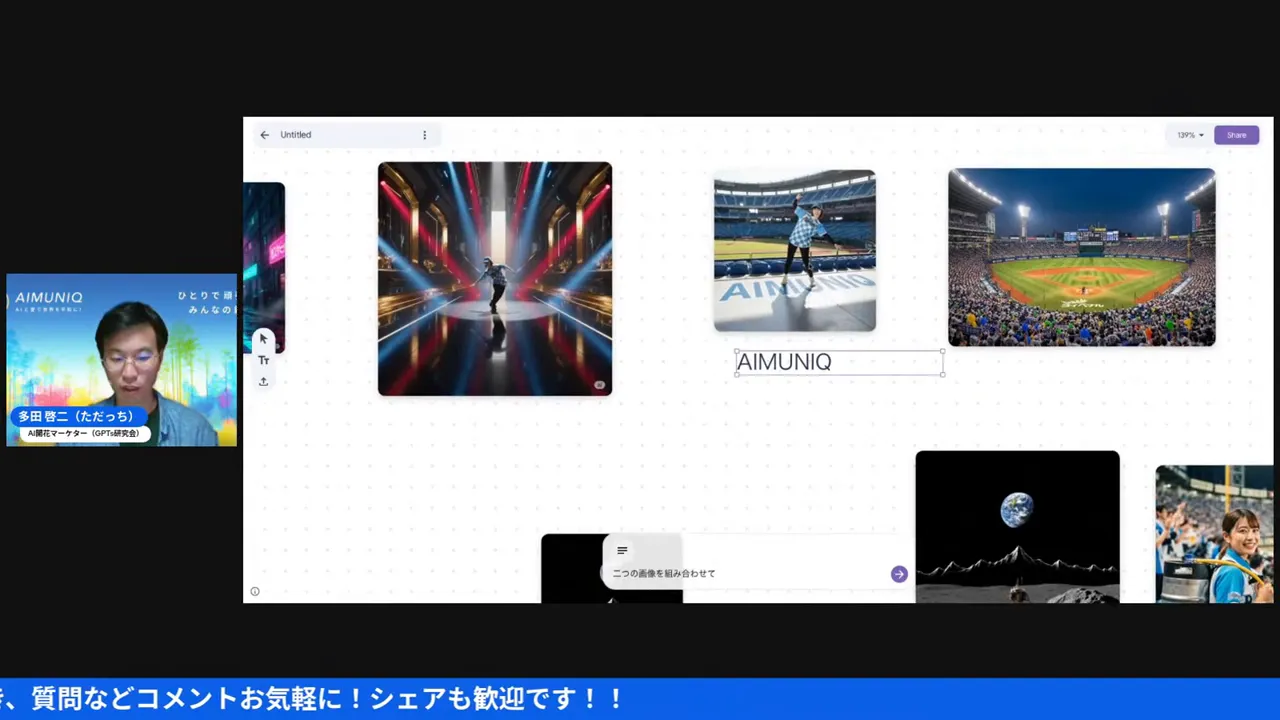Click the upload image icon

click(x=263, y=382)
